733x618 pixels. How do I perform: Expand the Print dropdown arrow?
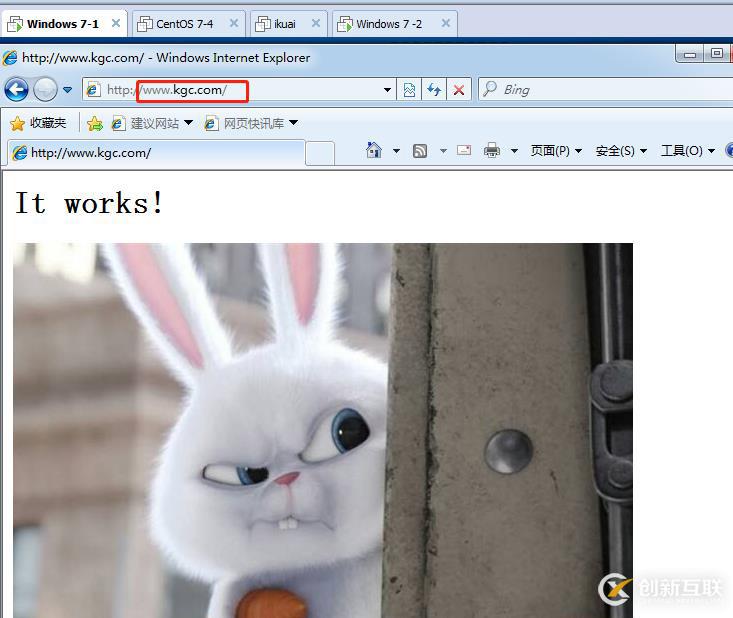[514, 151]
